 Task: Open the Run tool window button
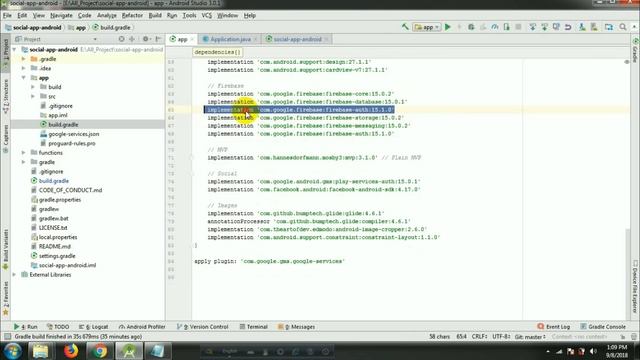tap(25, 327)
